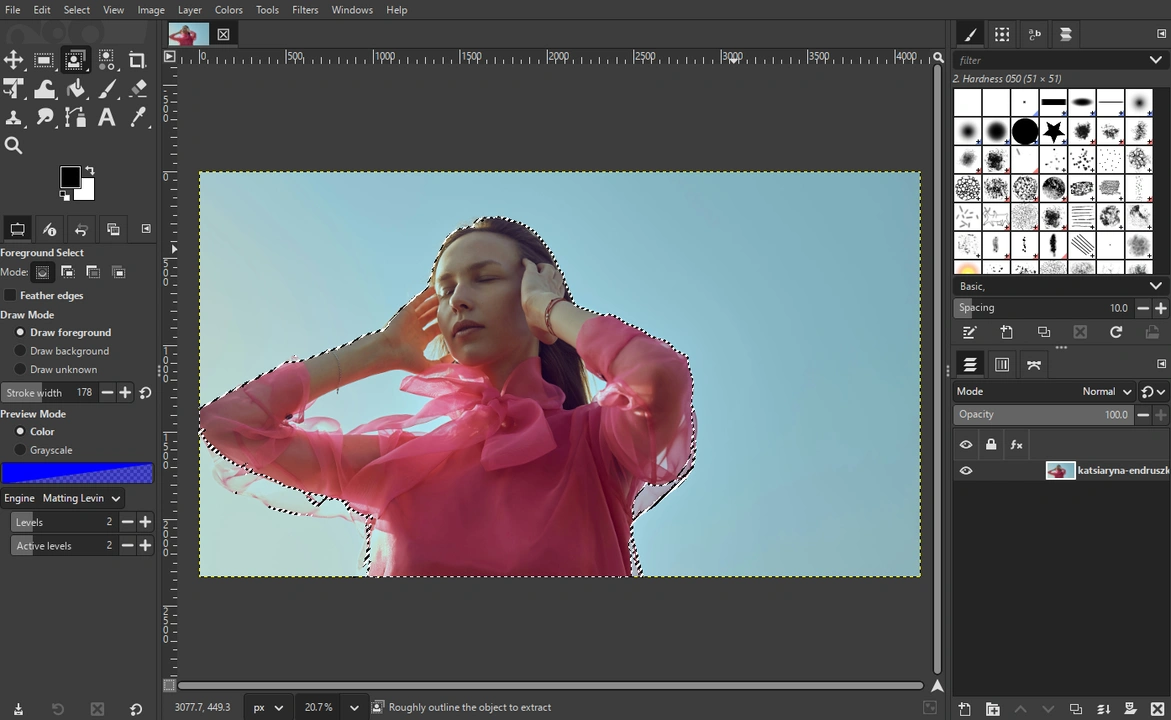The image size is (1171, 720).
Task: Select the Bucket Fill tool
Action: pyautogui.click(x=75, y=89)
